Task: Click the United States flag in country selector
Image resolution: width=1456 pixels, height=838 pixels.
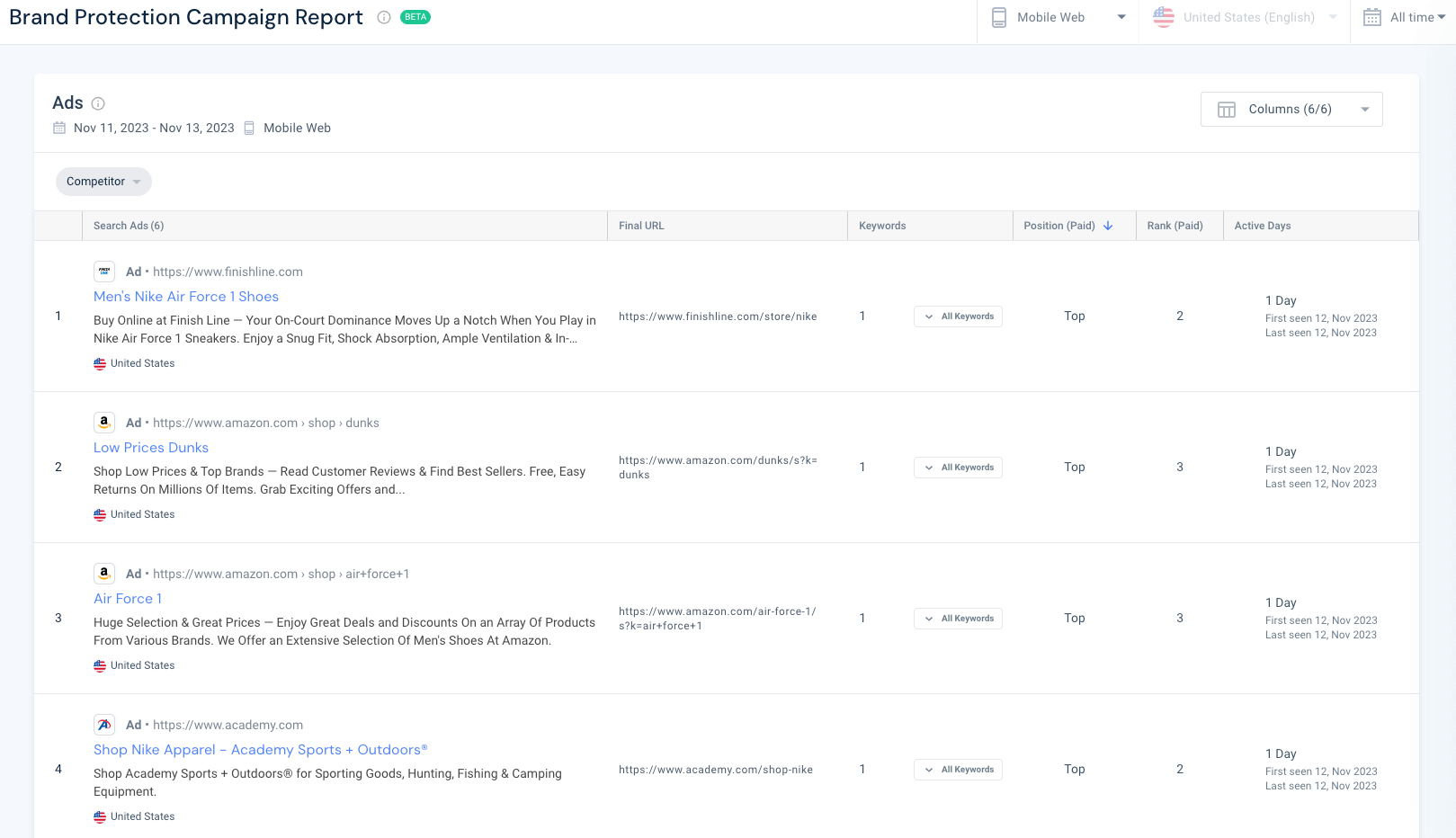Action: (1164, 17)
